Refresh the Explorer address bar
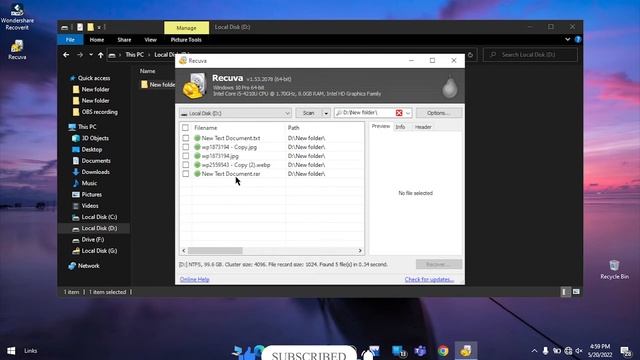Image resolution: width=640 pixels, height=360 pixels. [470, 55]
